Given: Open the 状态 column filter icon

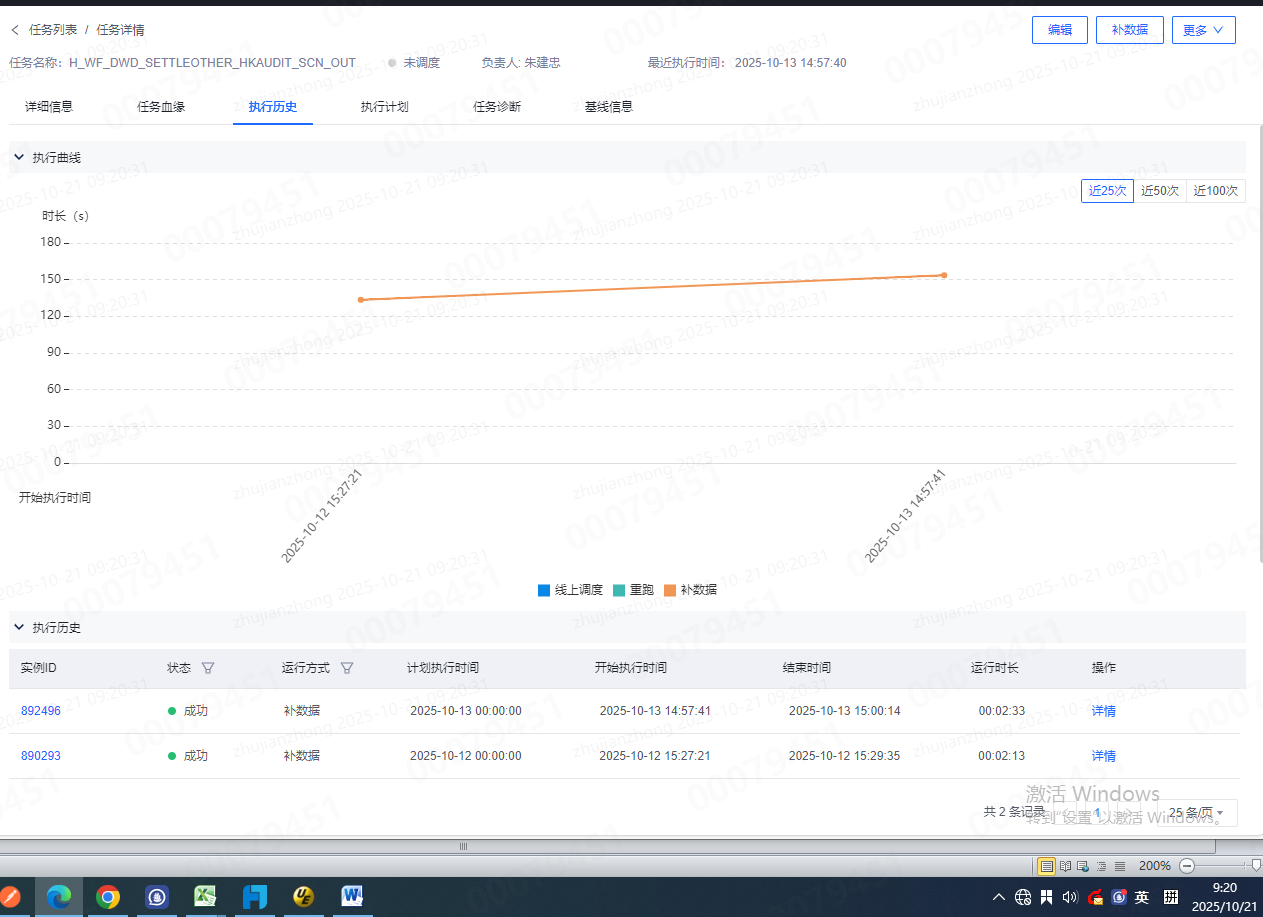Looking at the screenshot, I should 208,668.
